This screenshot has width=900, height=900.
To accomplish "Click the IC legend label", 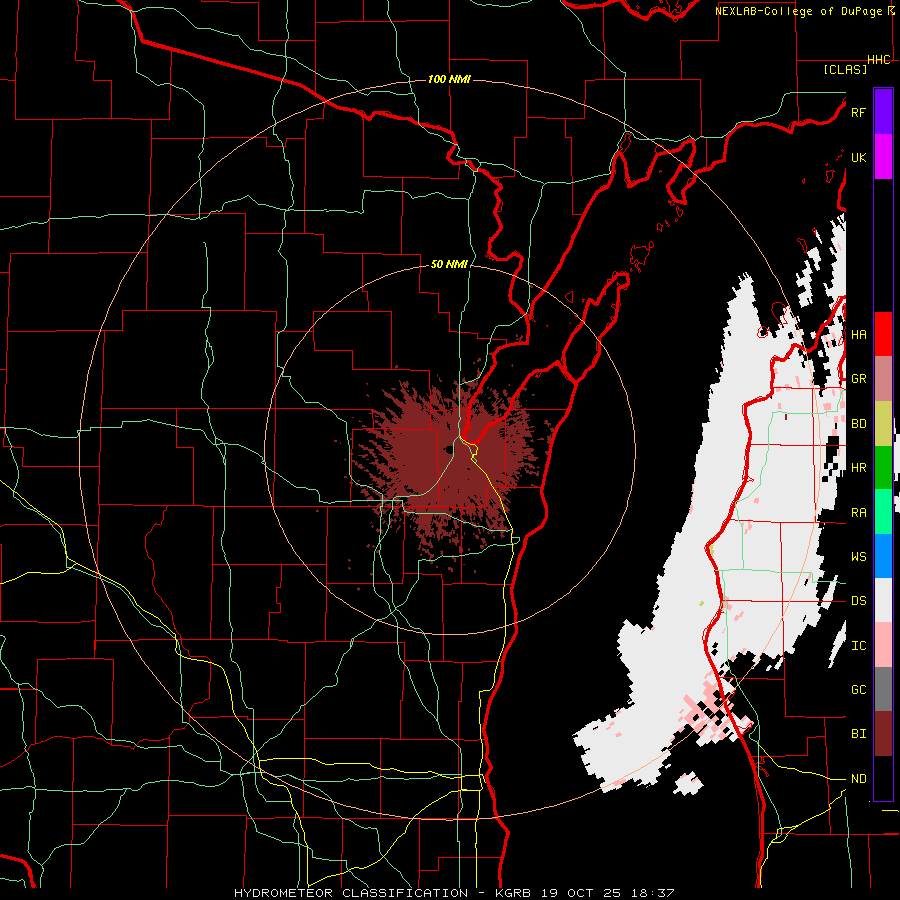I will pyautogui.click(x=858, y=646).
